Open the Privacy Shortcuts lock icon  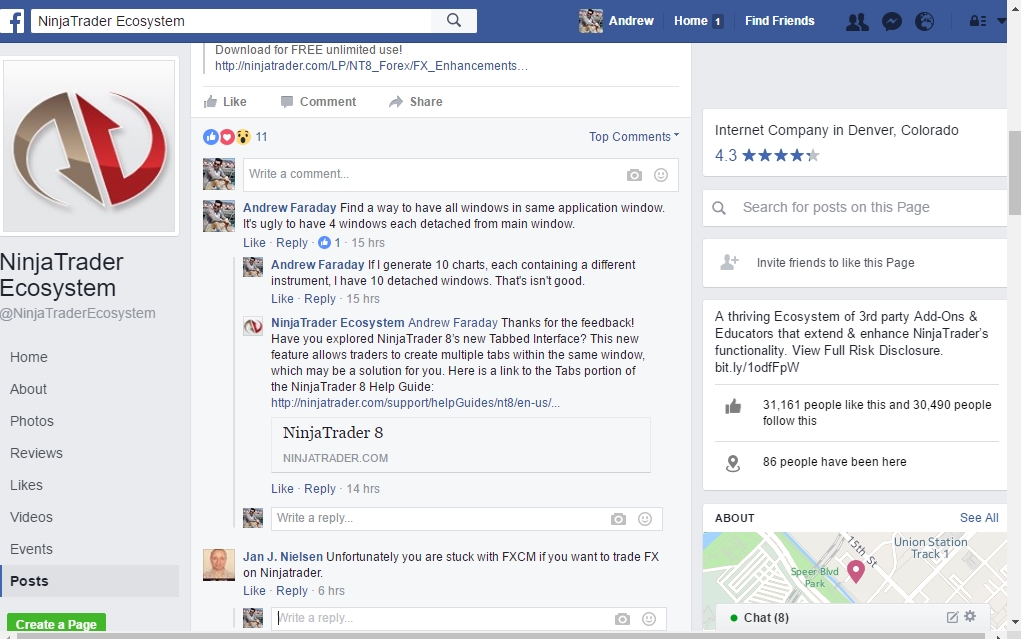click(977, 21)
